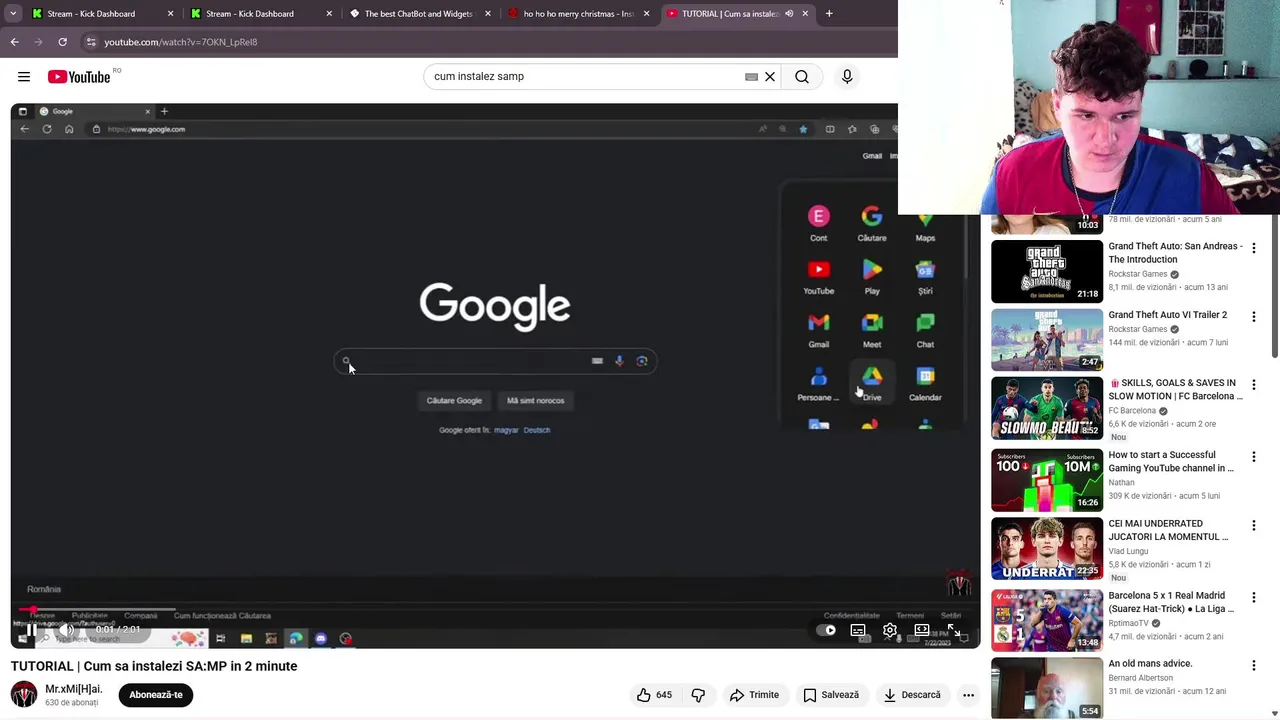Viewport: 1280px width, 720px height.
Task: Enter fullscreen mode in player
Action: click(x=954, y=630)
